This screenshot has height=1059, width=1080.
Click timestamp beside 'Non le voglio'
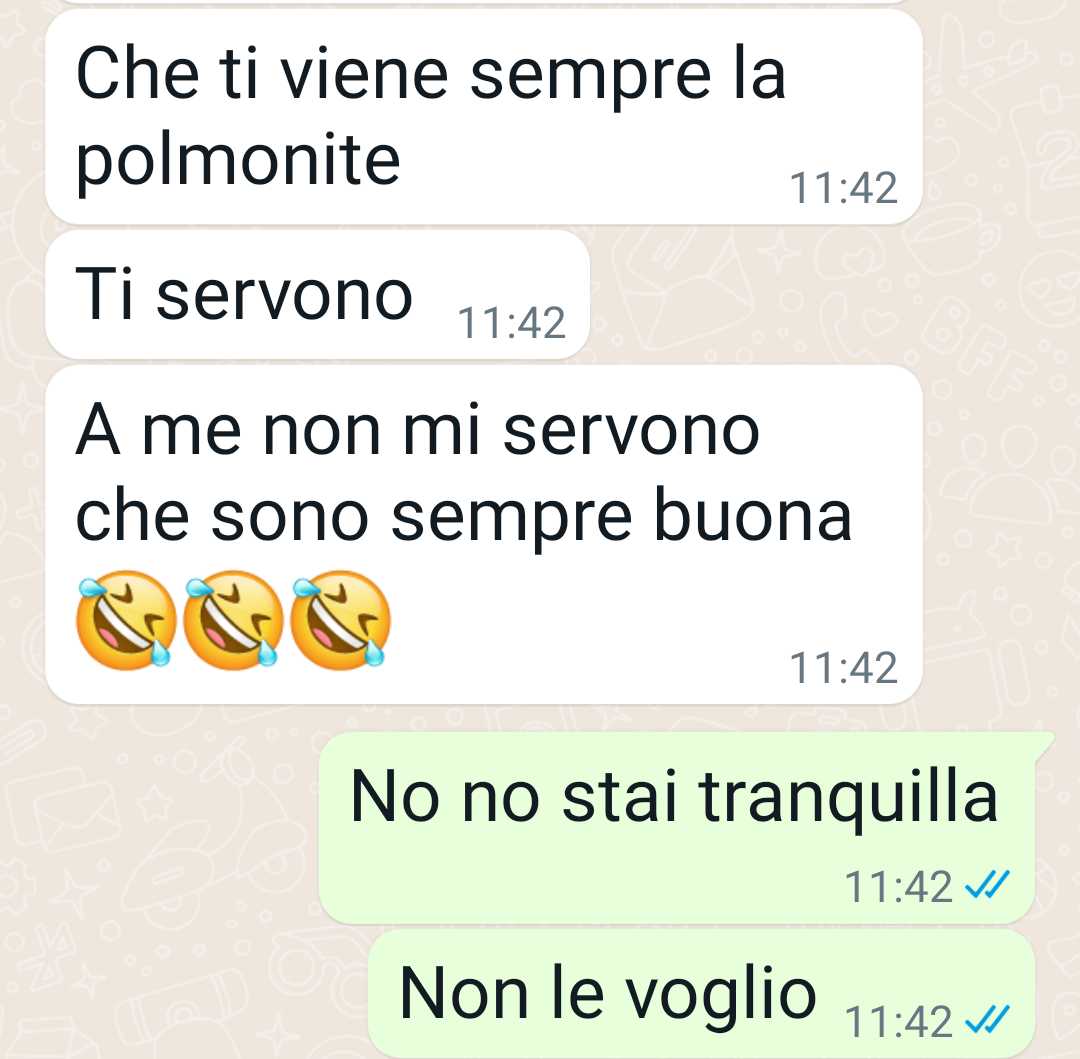pyautogui.click(x=899, y=1020)
